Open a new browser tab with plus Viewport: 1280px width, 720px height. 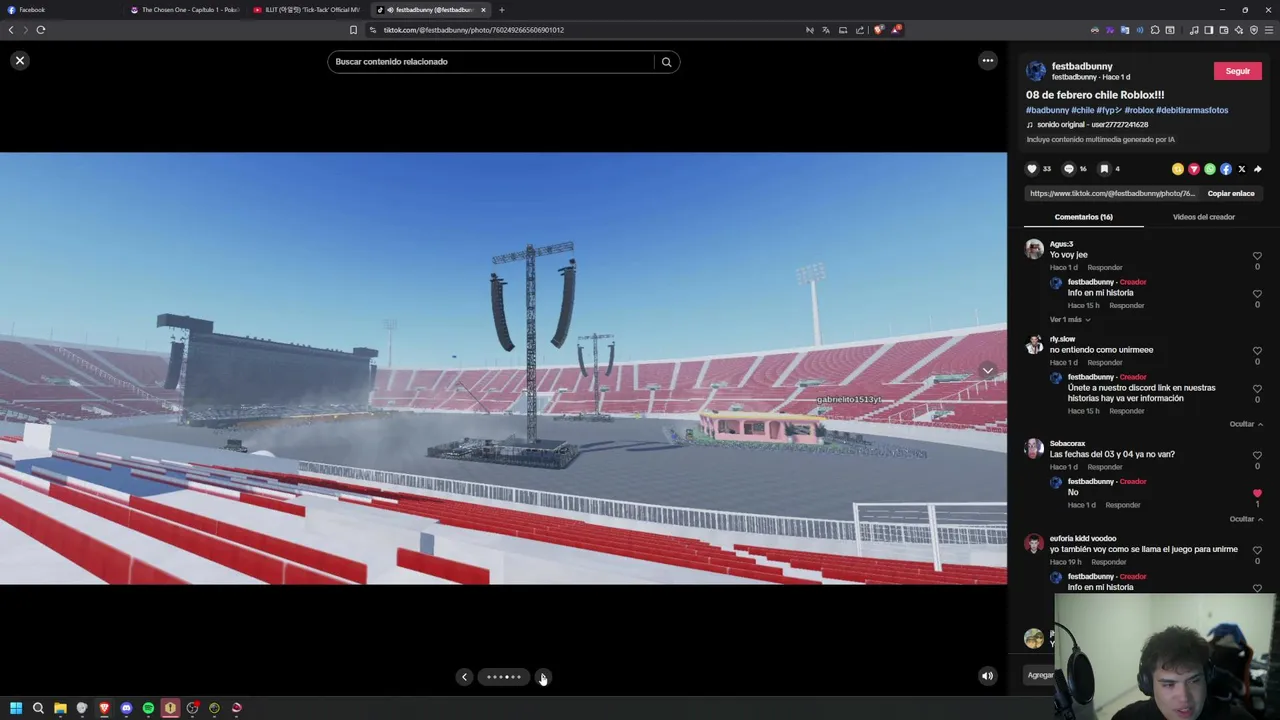coord(502,10)
